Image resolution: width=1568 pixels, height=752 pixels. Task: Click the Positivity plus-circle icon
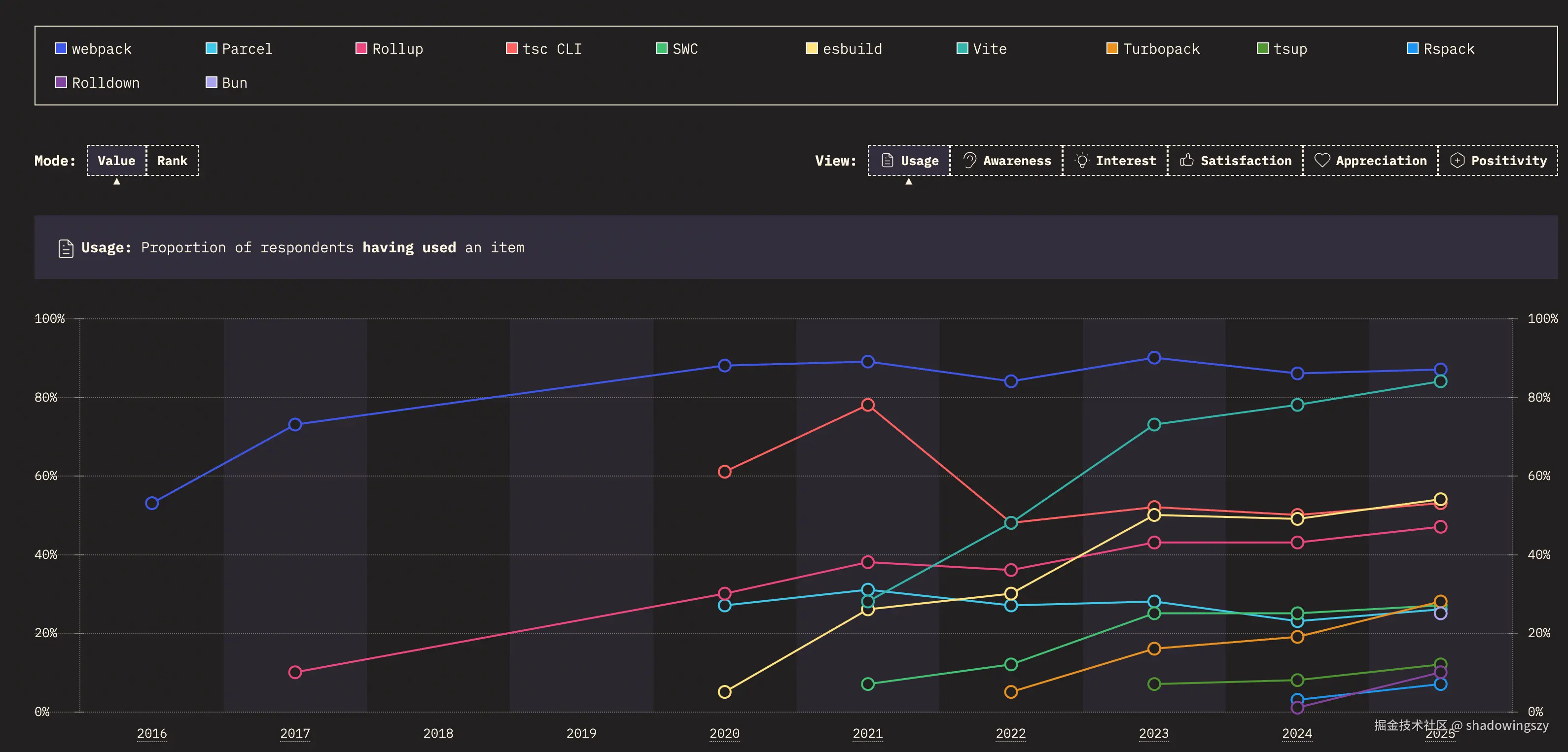1457,161
